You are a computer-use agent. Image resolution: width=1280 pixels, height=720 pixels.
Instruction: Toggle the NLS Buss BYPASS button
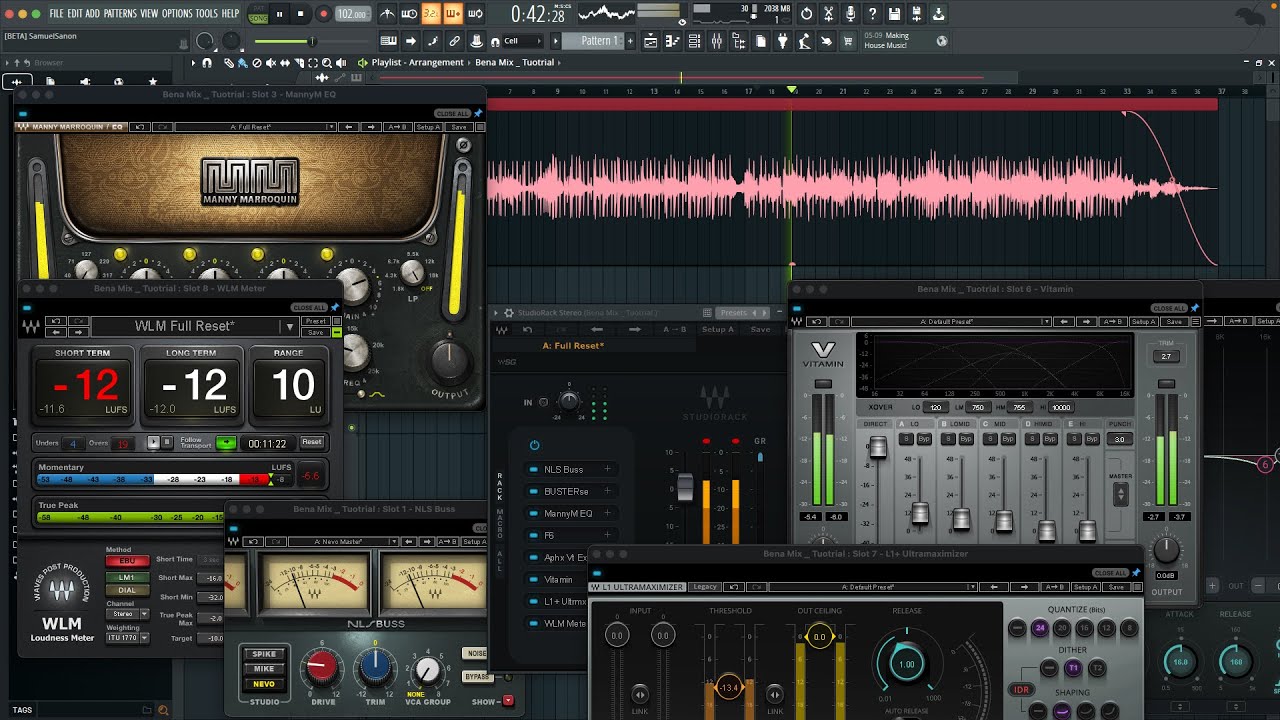point(477,677)
